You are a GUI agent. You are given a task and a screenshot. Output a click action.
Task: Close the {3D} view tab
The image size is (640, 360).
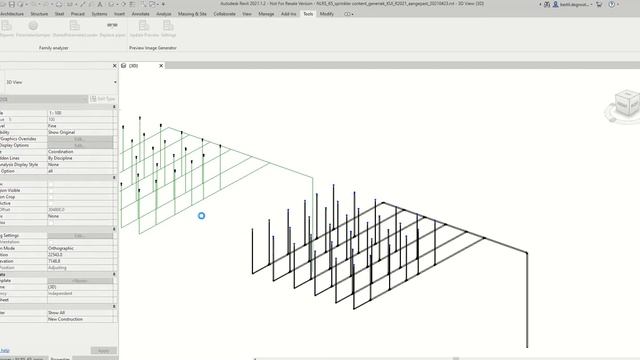tap(161, 66)
